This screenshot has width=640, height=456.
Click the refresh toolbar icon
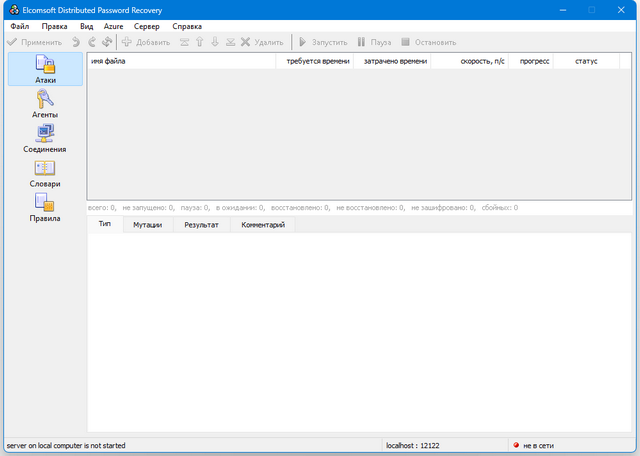click(107, 42)
